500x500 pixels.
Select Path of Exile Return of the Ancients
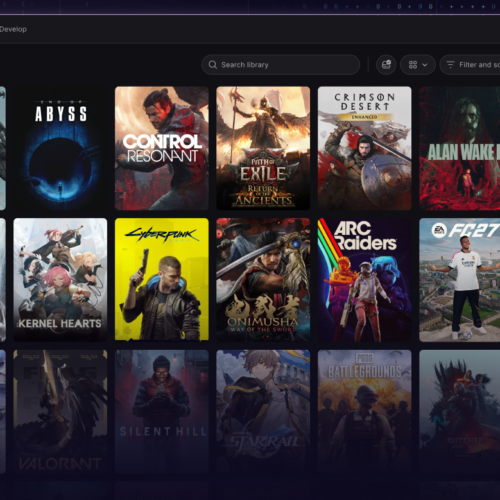(x=263, y=148)
